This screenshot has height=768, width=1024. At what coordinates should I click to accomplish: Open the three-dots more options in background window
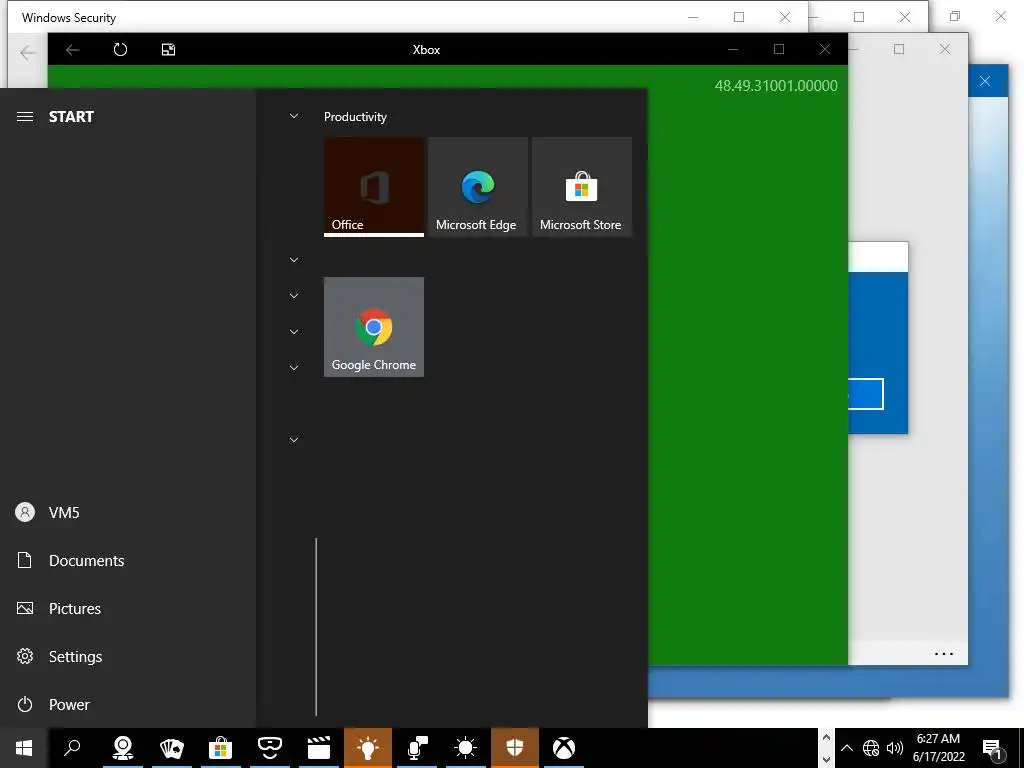tap(944, 653)
